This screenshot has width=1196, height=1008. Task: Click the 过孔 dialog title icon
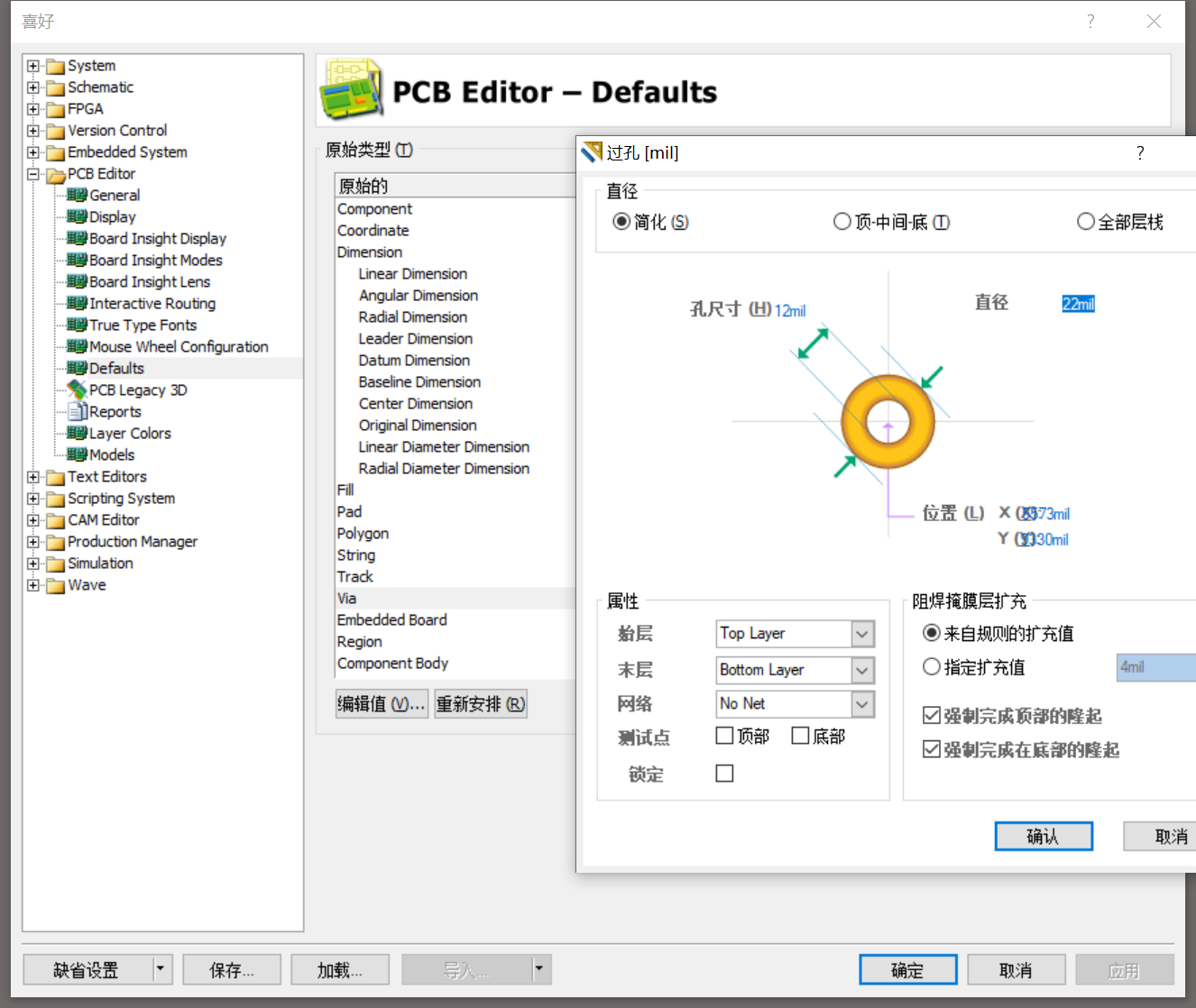coord(591,152)
